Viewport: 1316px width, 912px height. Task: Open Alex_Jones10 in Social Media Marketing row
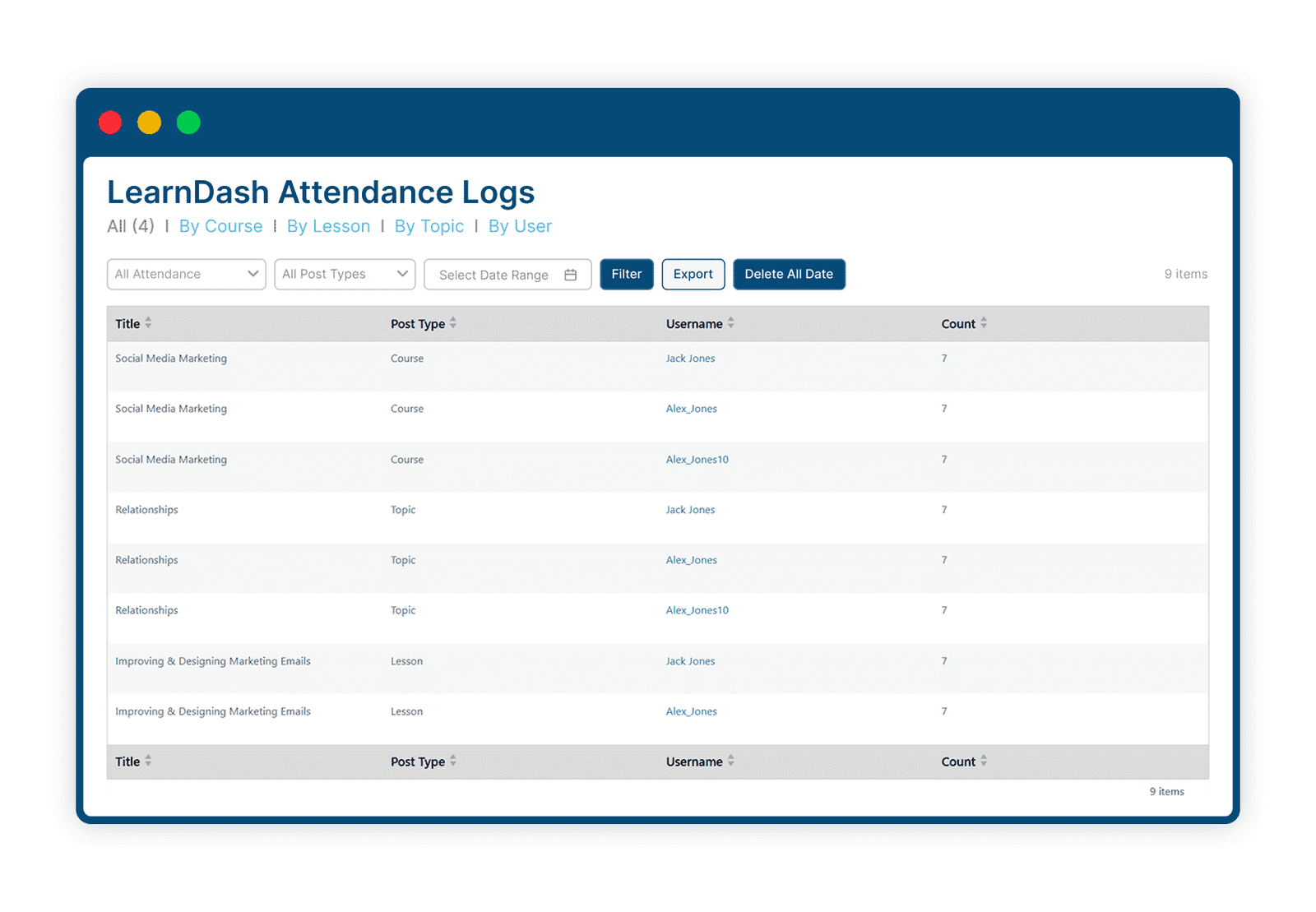[x=697, y=460]
